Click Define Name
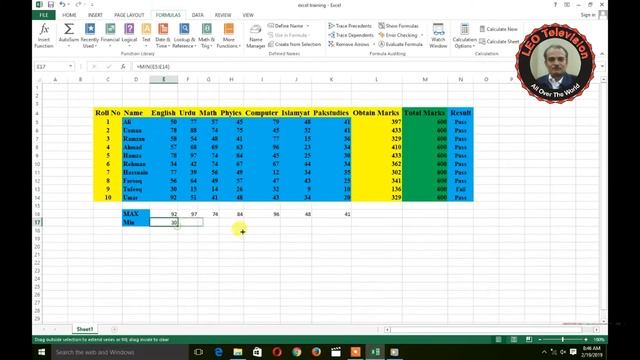Screen dimensions: 640x360 pyautogui.click(x=285, y=26)
